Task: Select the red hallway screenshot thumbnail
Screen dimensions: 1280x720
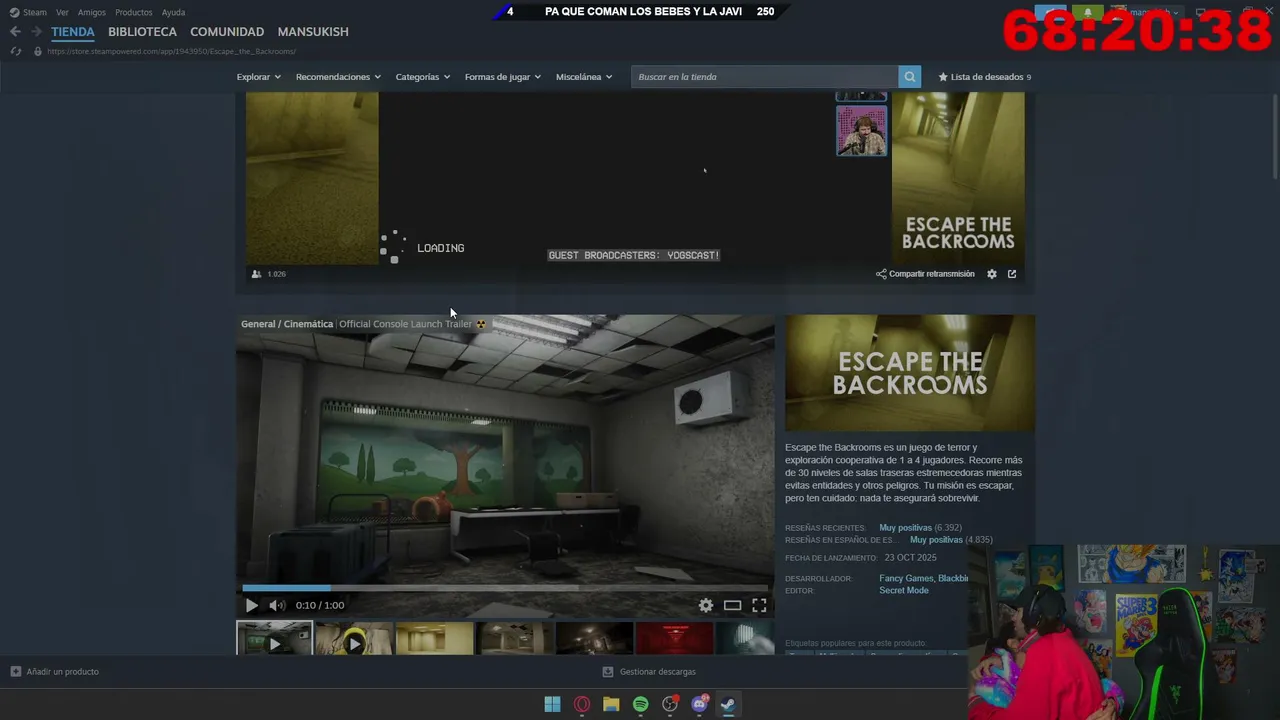Action: coord(674,638)
